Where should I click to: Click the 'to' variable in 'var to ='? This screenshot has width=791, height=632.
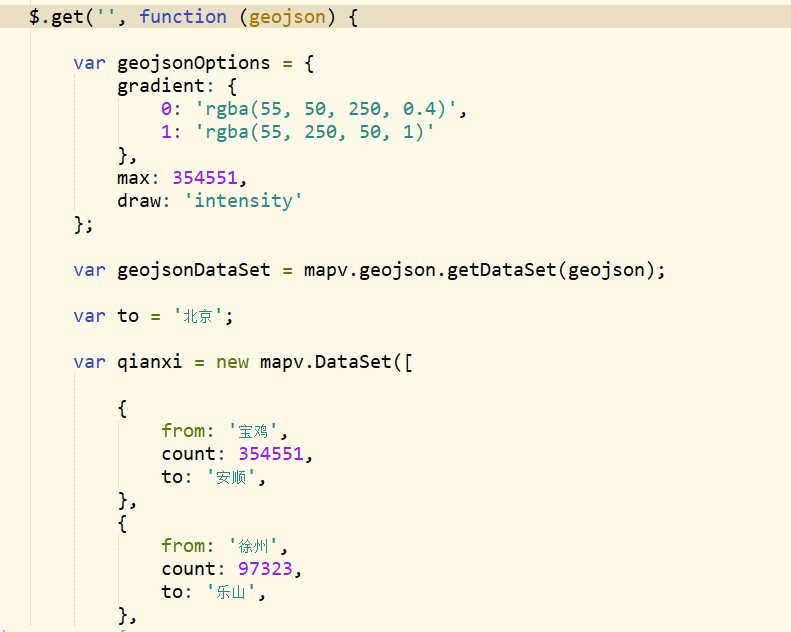point(128,316)
